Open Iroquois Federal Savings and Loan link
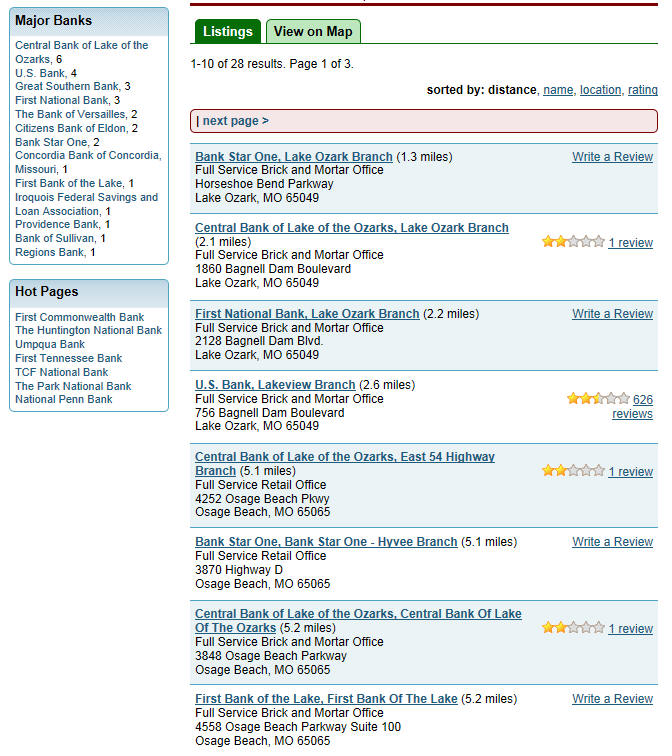 (x=86, y=204)
